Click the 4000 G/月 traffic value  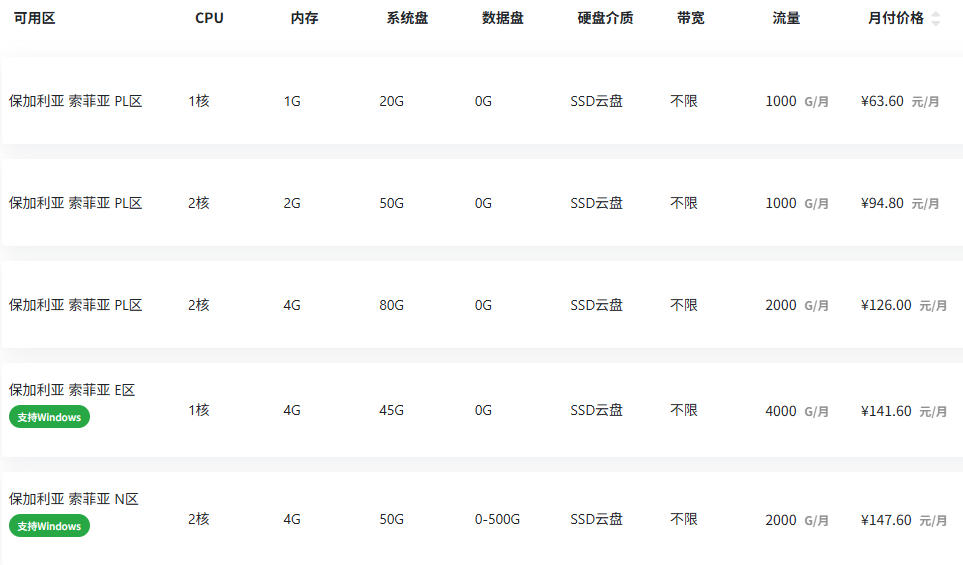pos(797,411)
